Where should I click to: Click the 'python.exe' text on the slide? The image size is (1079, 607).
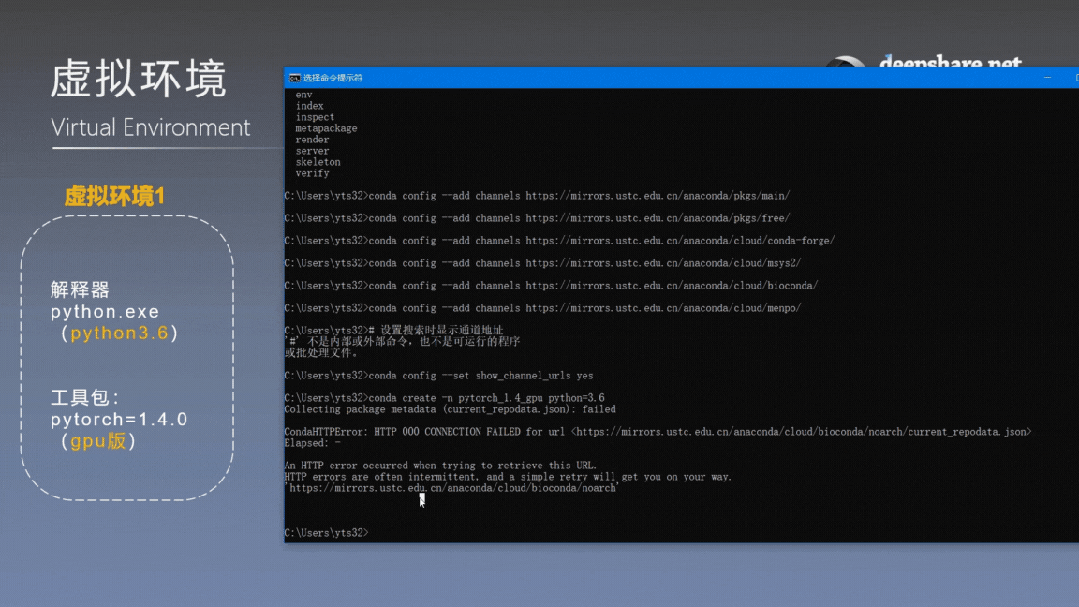click(105, 312)
